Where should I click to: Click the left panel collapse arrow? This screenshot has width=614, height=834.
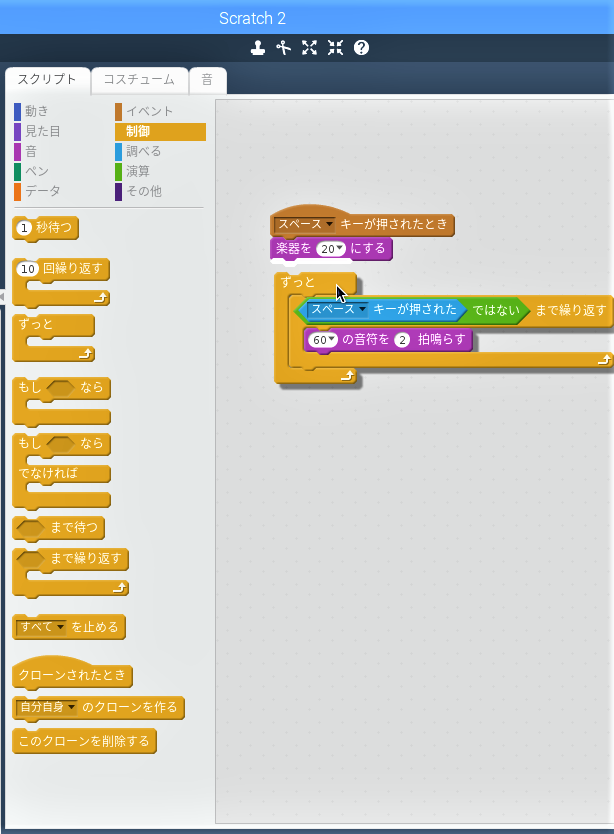pos(2,296)
